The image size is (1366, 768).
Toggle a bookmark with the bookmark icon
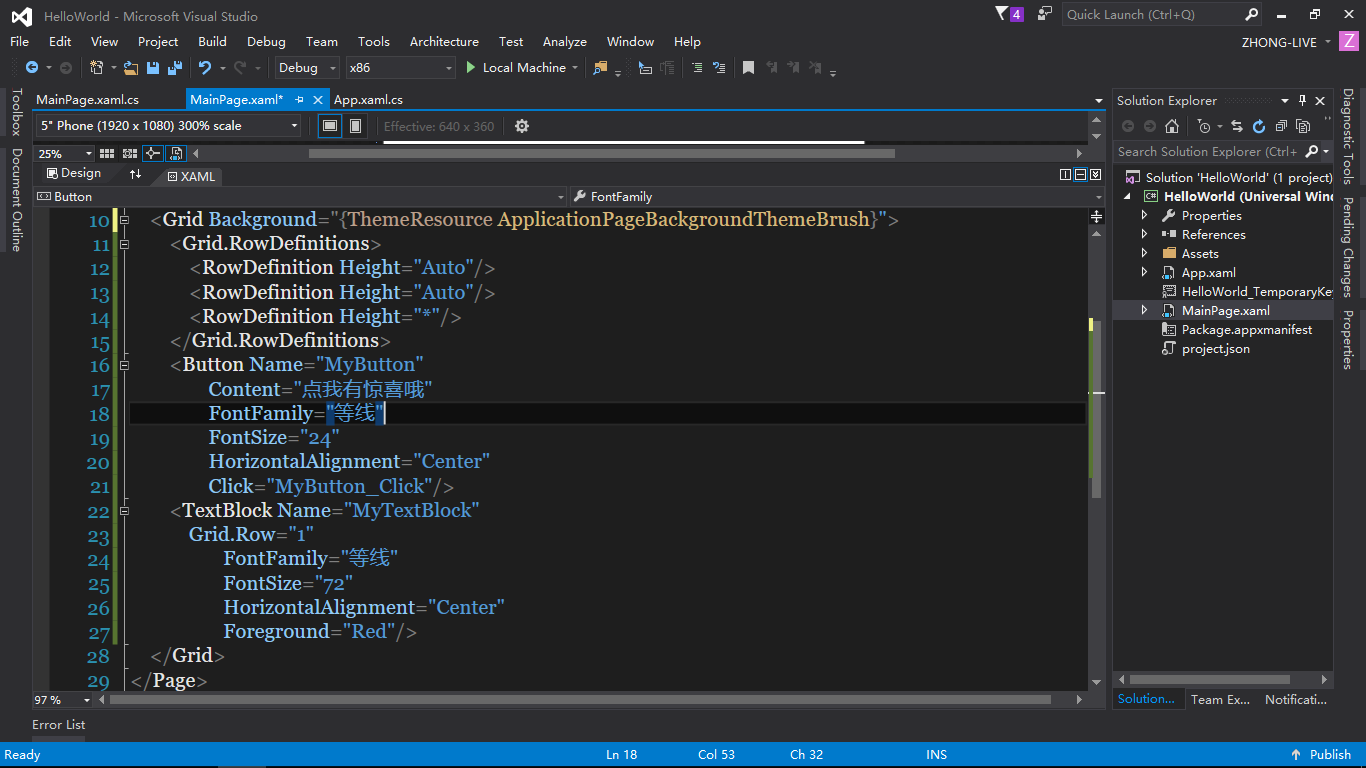point(747,67)
